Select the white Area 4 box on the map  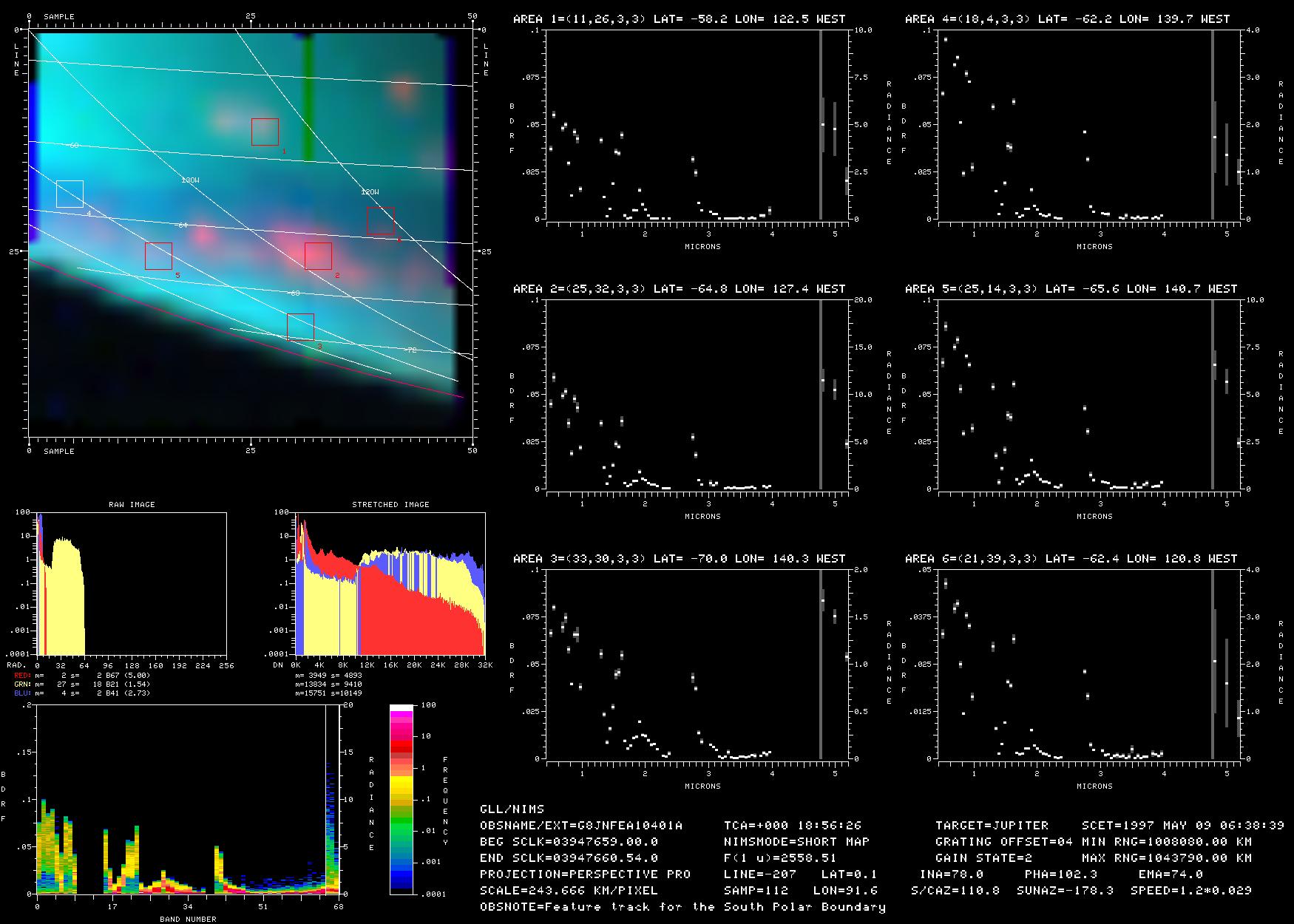click(x=70, y=194)
